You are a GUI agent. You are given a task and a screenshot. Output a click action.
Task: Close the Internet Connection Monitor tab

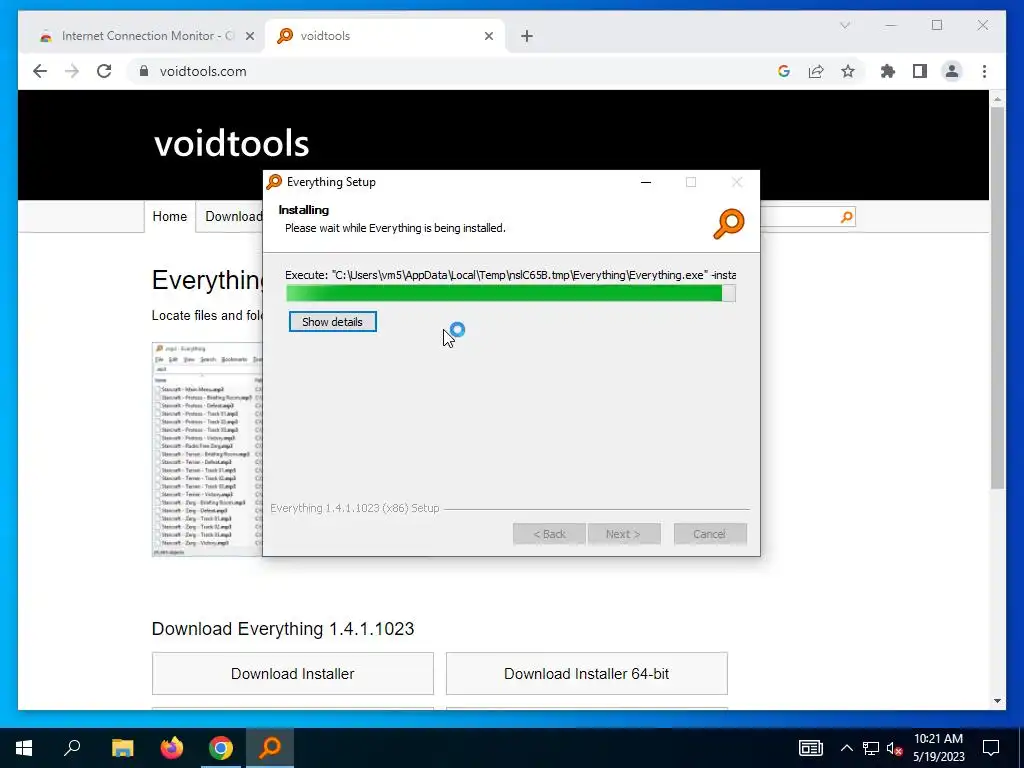point(249,37)
